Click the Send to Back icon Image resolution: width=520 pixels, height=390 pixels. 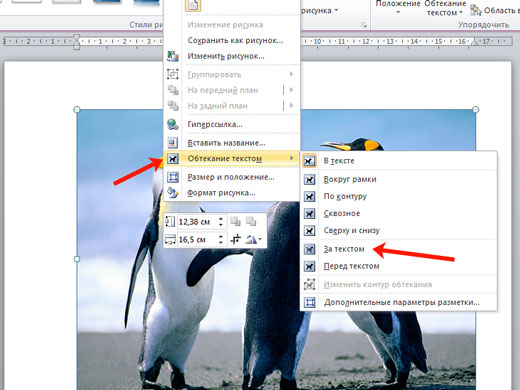tap(173, 106)
